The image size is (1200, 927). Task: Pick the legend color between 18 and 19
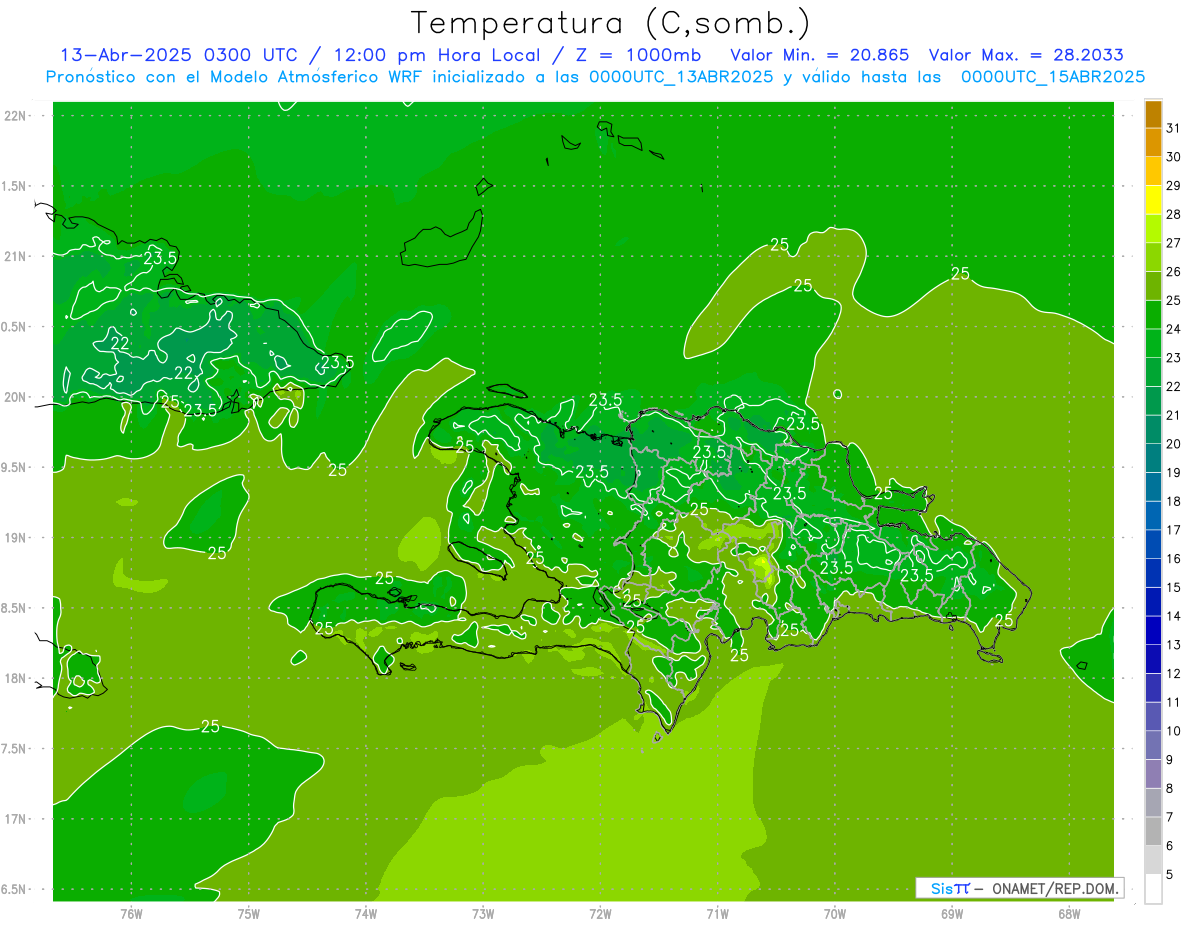point(1153,487)
